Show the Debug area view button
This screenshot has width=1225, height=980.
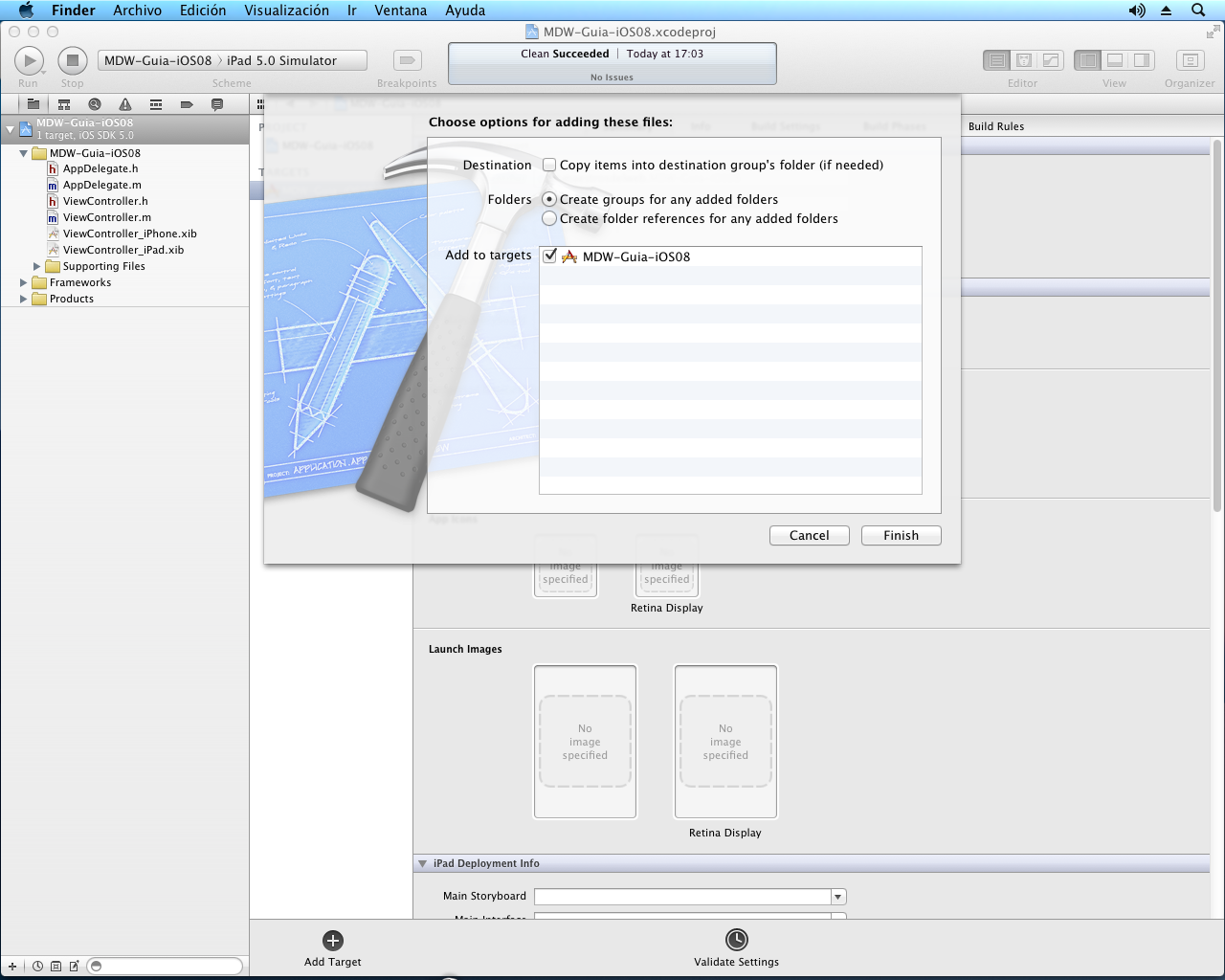1115,60
